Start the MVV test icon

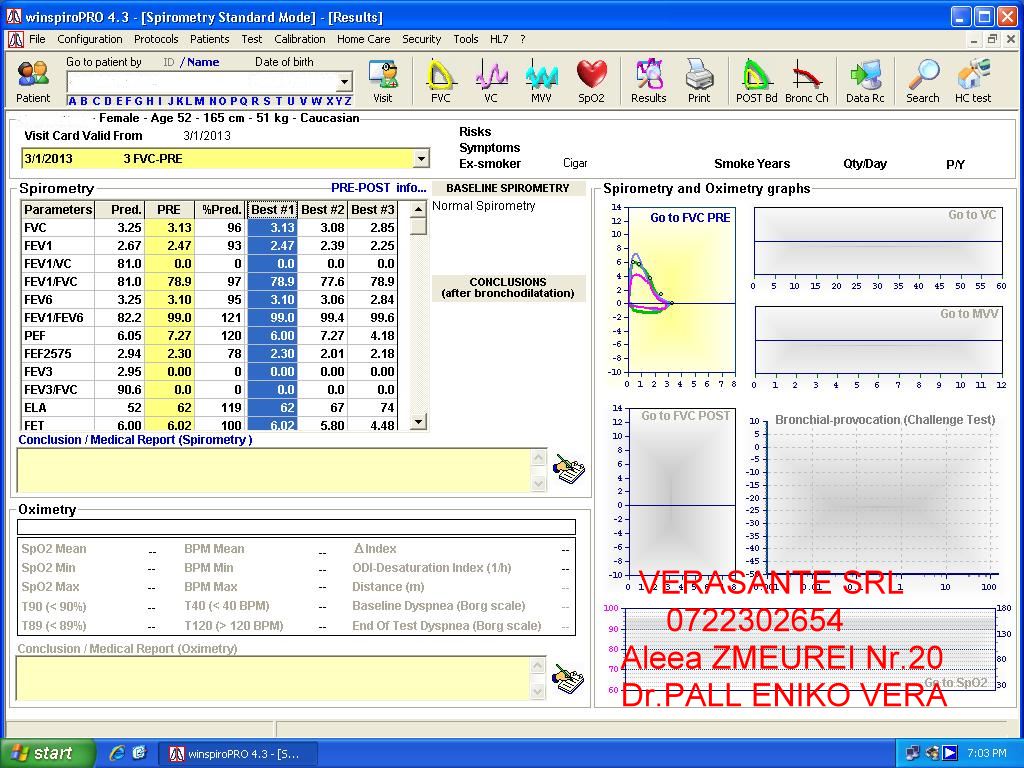pos(541,81)
